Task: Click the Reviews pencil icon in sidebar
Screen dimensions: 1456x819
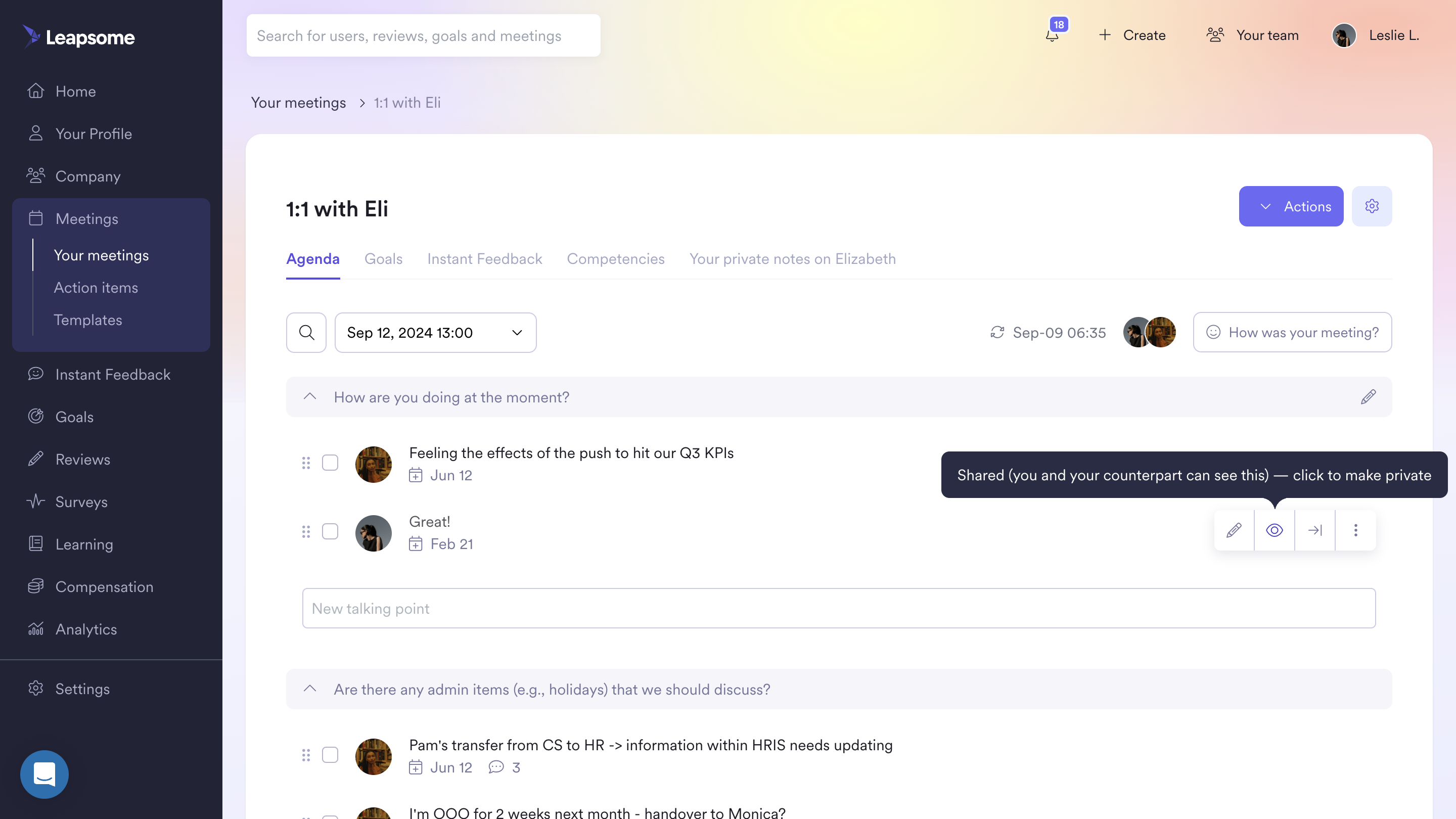Action: (35, 459)
